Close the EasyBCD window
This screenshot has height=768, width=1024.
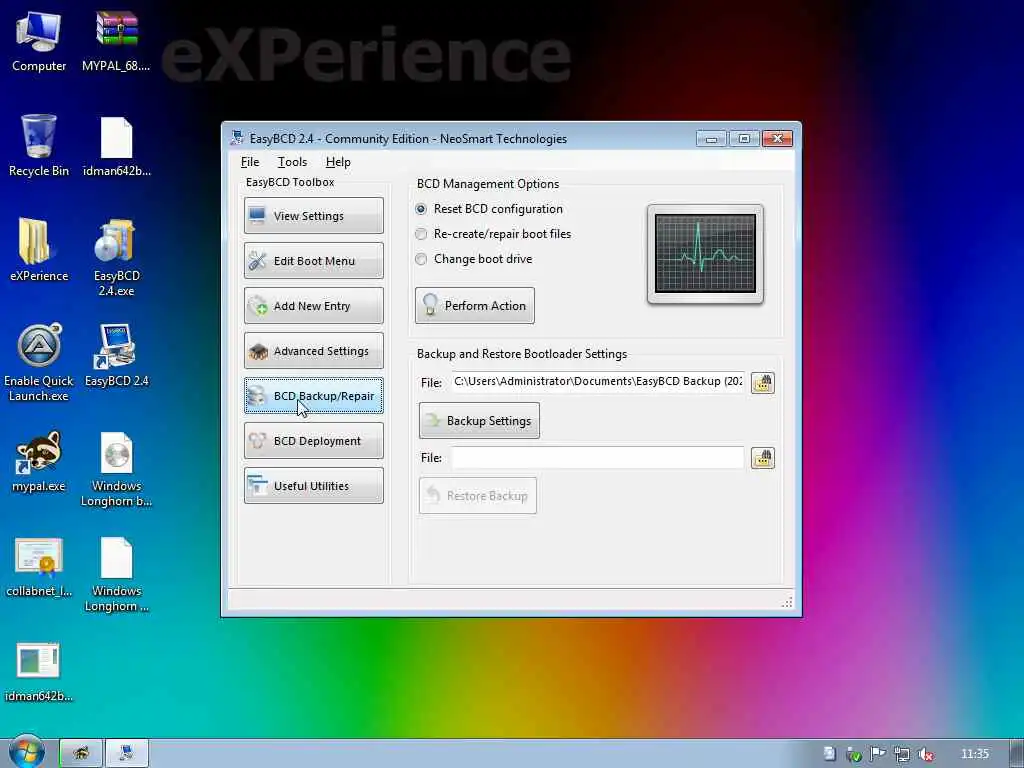777,138
